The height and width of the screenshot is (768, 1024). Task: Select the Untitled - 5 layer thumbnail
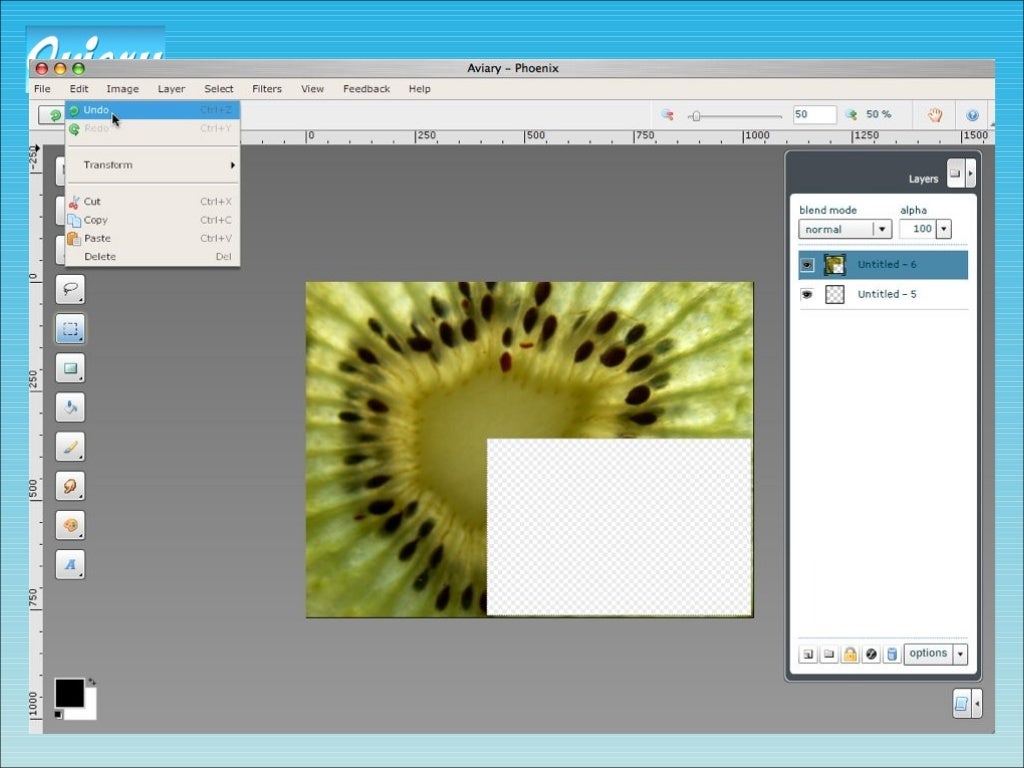tap(835, 295)
